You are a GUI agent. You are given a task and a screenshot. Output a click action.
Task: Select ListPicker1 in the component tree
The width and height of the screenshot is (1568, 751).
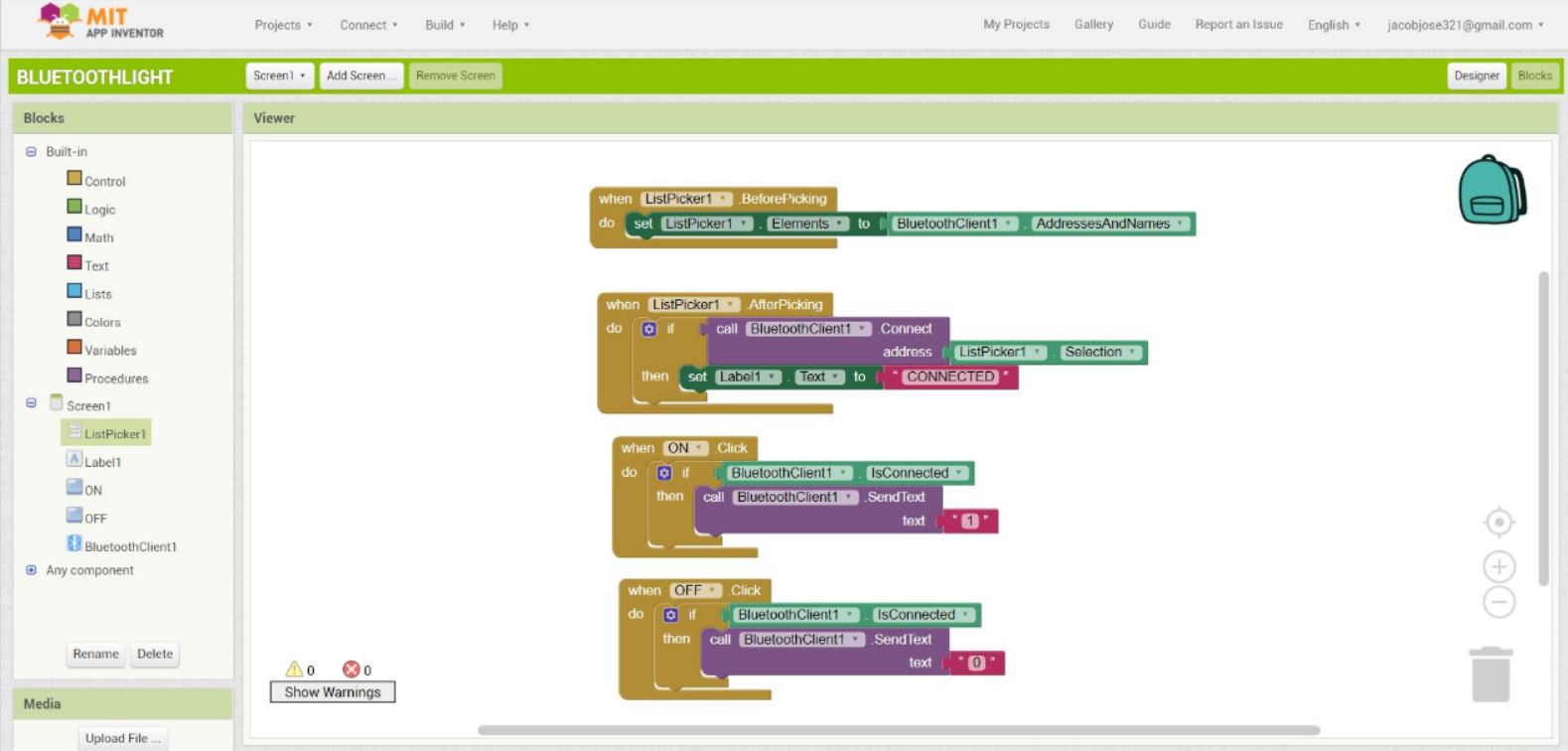coord(106,433)
